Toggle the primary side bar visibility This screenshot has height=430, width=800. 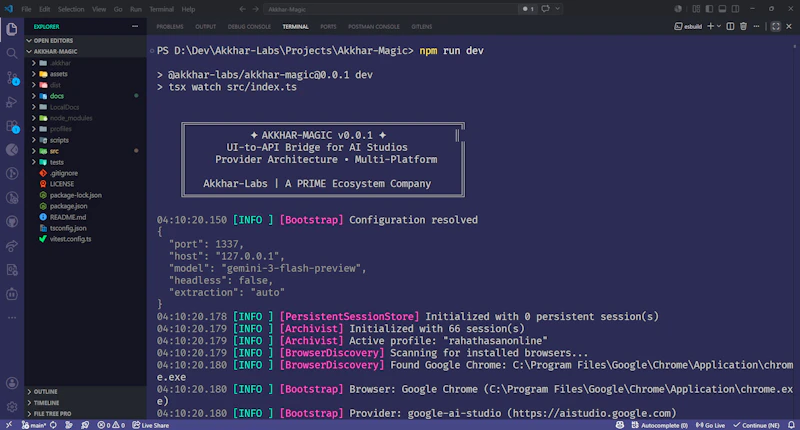pyautogui.click(x=709, y=9)
